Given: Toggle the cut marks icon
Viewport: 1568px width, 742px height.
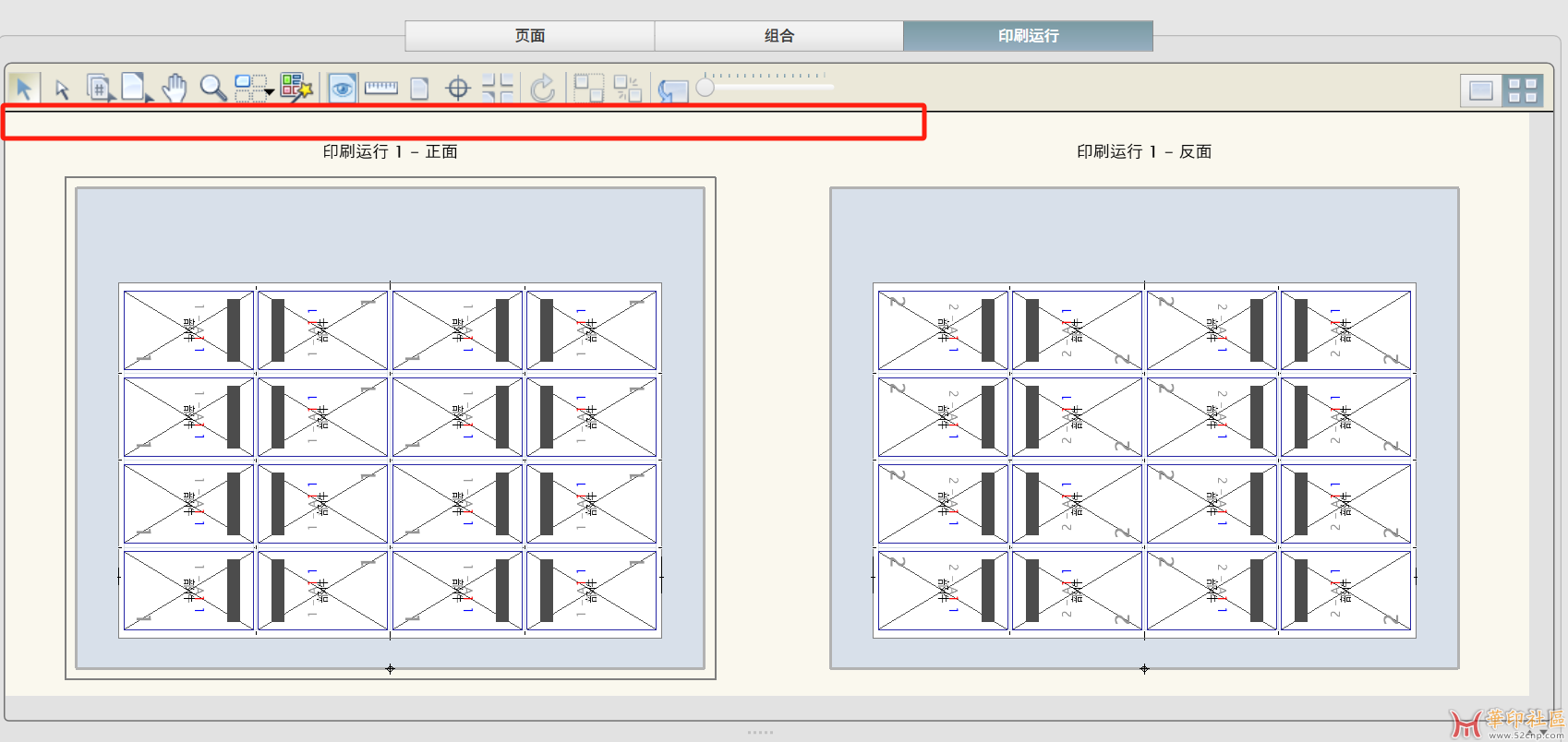Looking at the screenshot, I should [498, 88].
